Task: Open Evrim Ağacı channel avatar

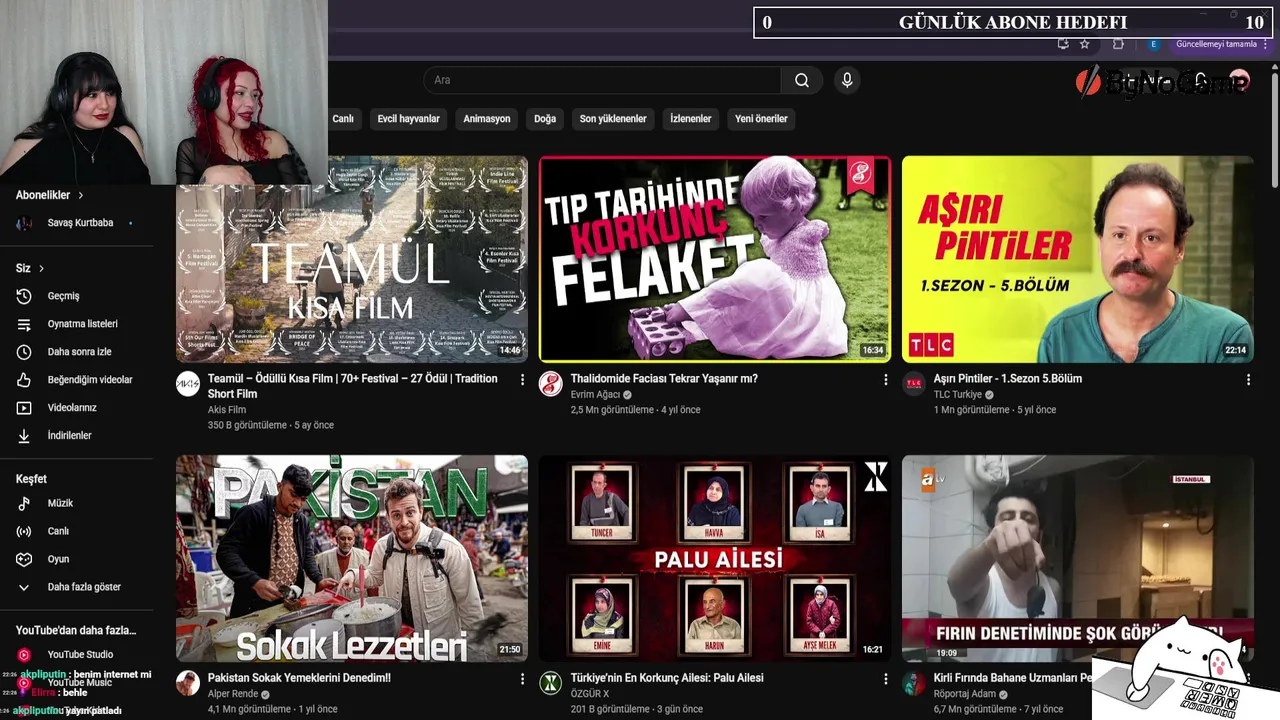Action: 551,384
